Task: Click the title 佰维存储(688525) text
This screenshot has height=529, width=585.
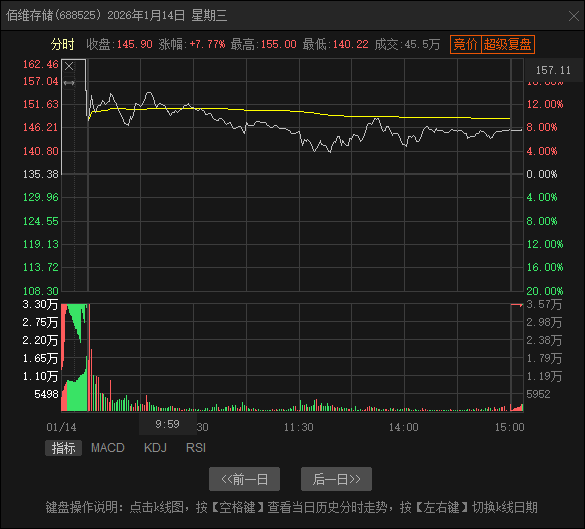Action: point(53,16)
